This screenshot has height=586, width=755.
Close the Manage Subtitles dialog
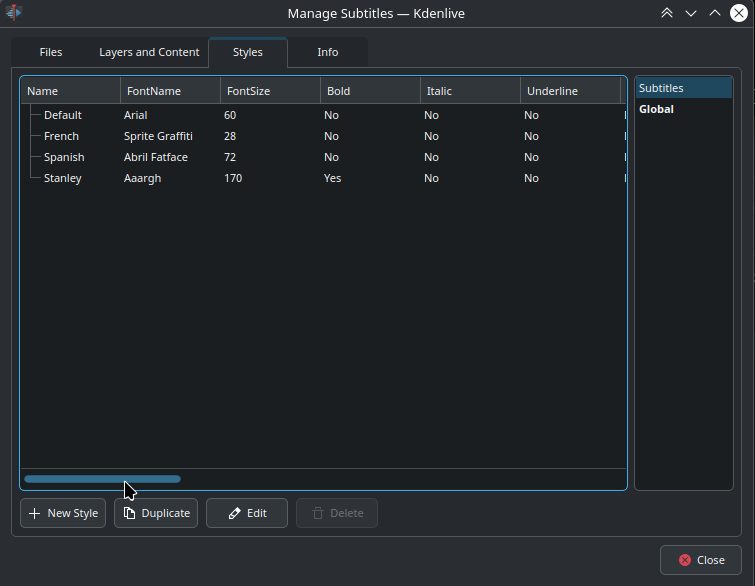[700, 560]
